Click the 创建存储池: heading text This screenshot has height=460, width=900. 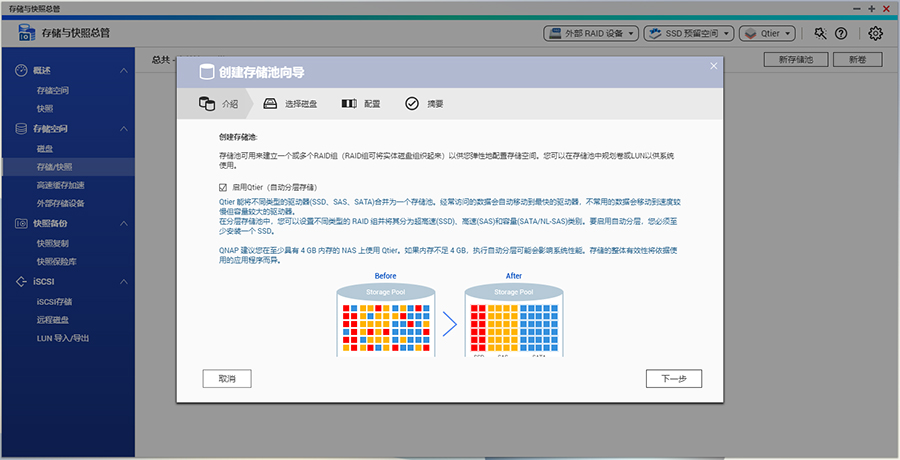pos(238,137)
